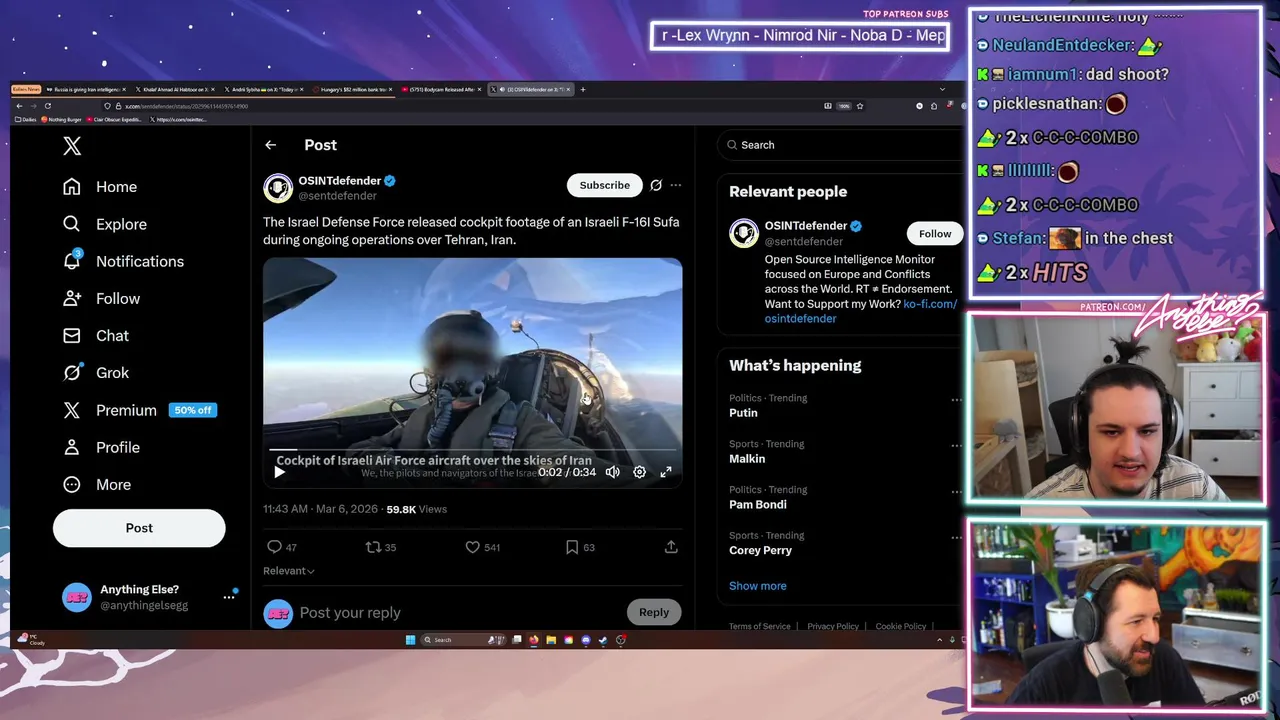Click the X logo in the sidebar
The height and width of the screenshot is (720, 1280).
pyautogui.click(x=72, y=146)
